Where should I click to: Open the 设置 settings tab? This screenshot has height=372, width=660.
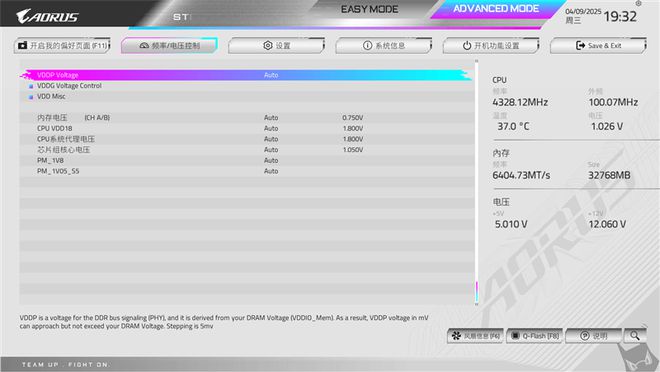pos(277,45)
